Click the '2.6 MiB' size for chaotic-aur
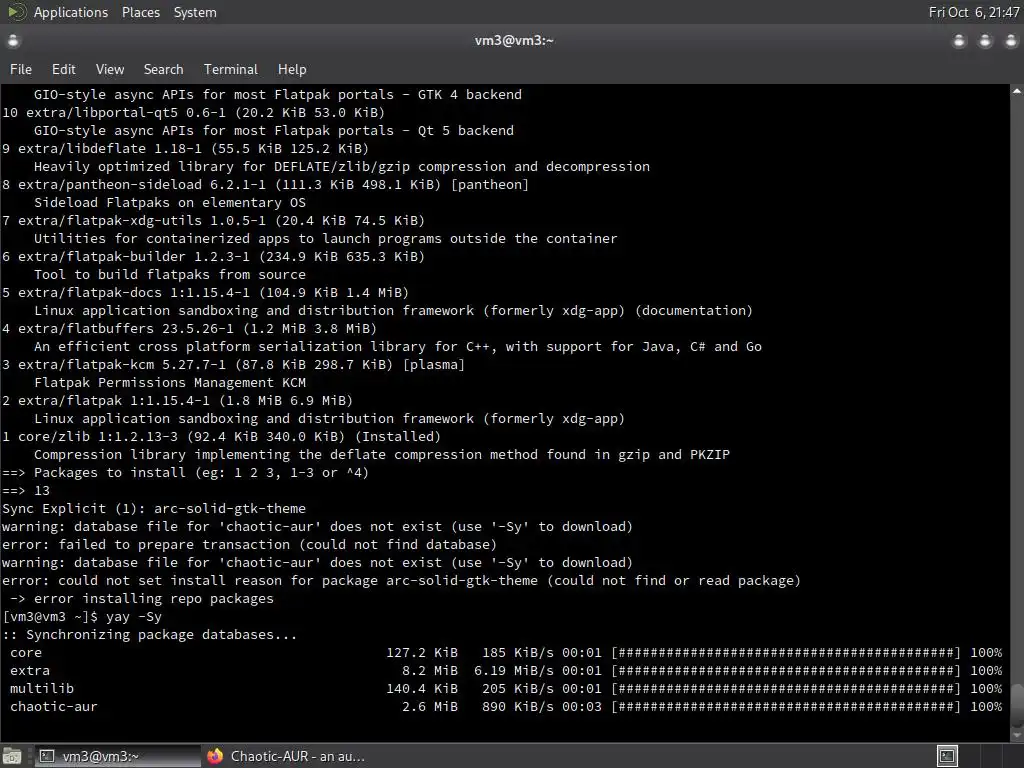Image resolution: width=1024 pixels, height=768 pixels. [430, 706]
